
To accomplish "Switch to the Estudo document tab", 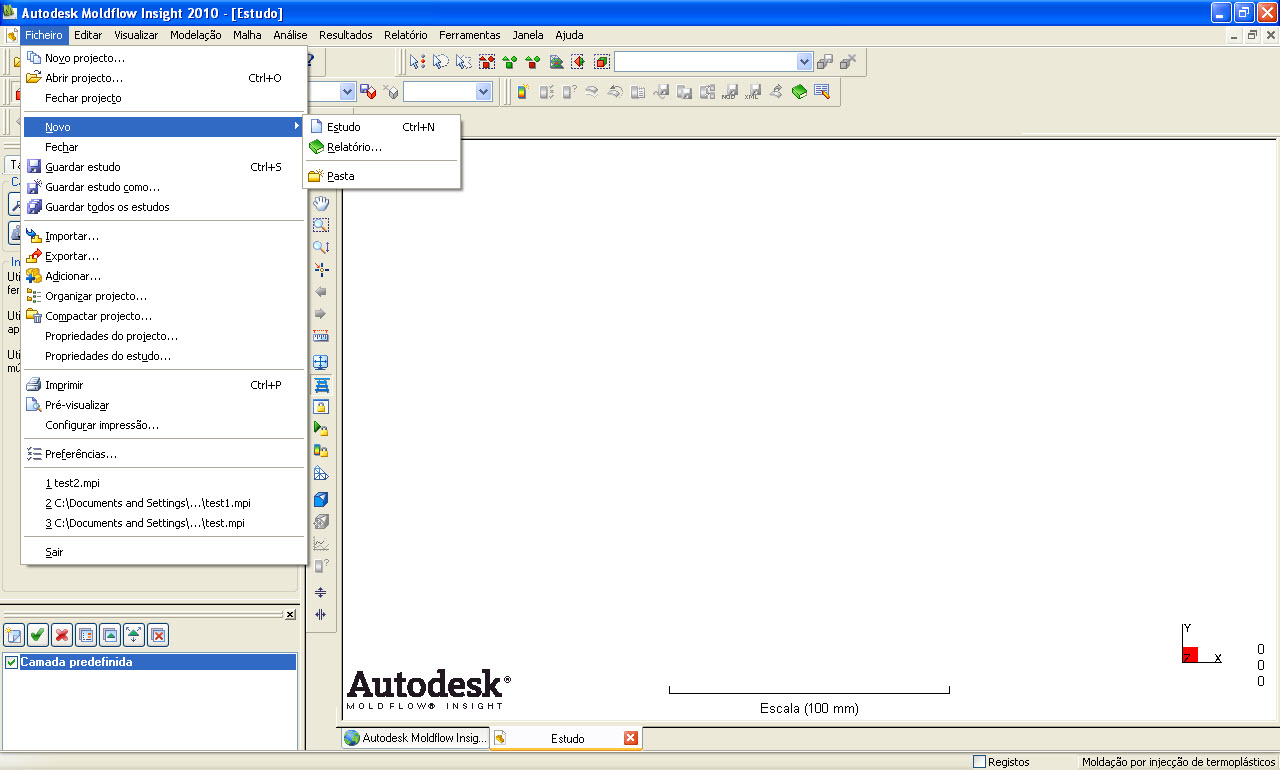I will click(566, 738).
